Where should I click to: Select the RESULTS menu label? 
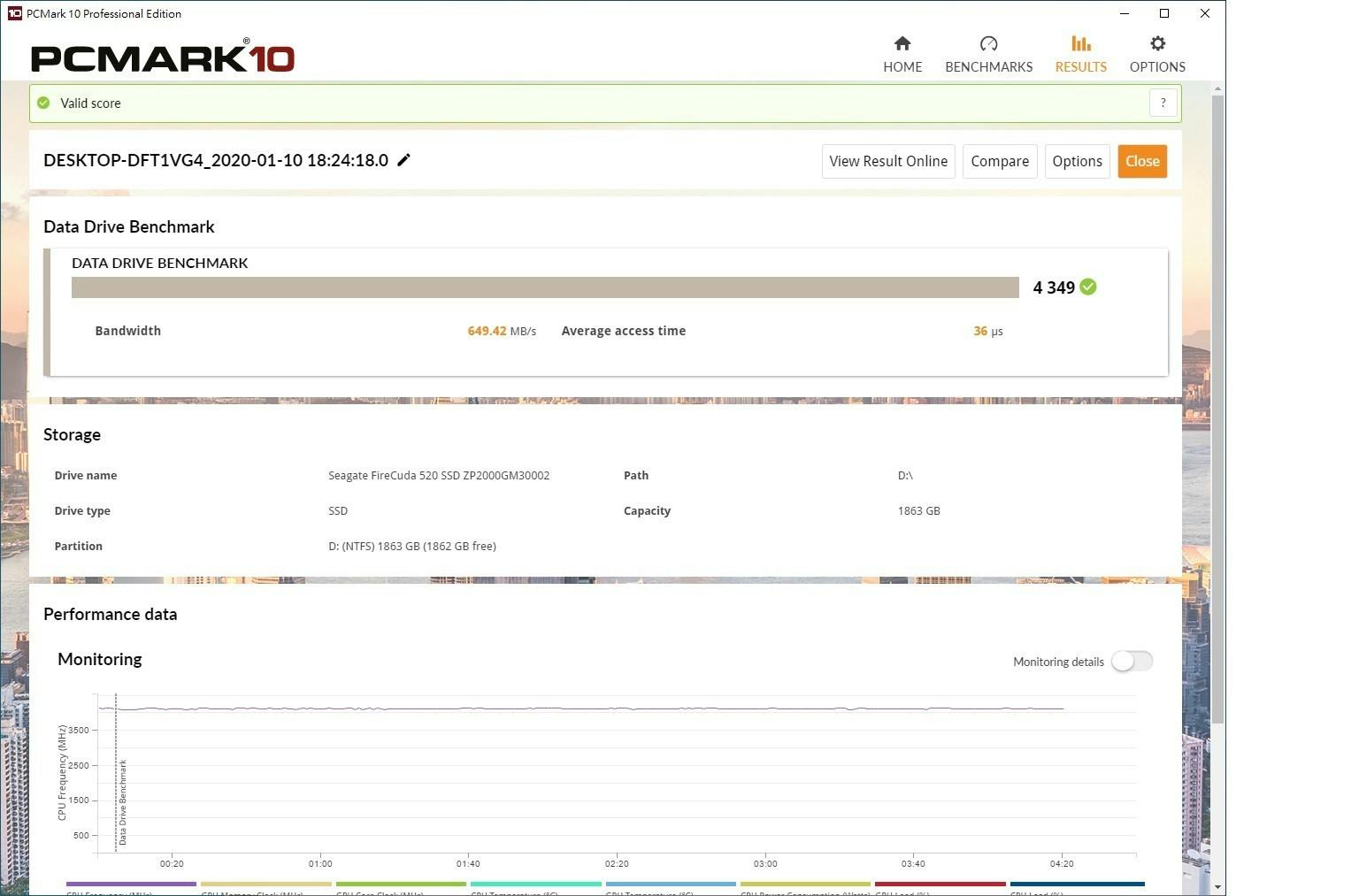pos(1080,67)
